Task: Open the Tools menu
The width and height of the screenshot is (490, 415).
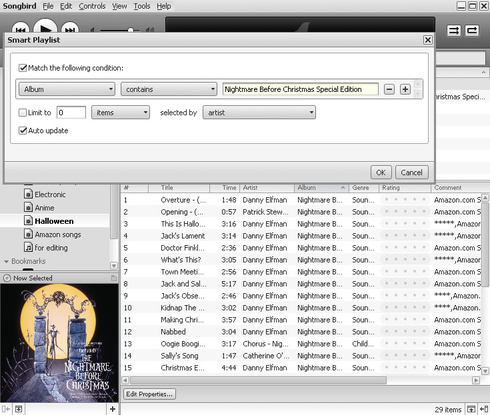Action: point(142,6)
